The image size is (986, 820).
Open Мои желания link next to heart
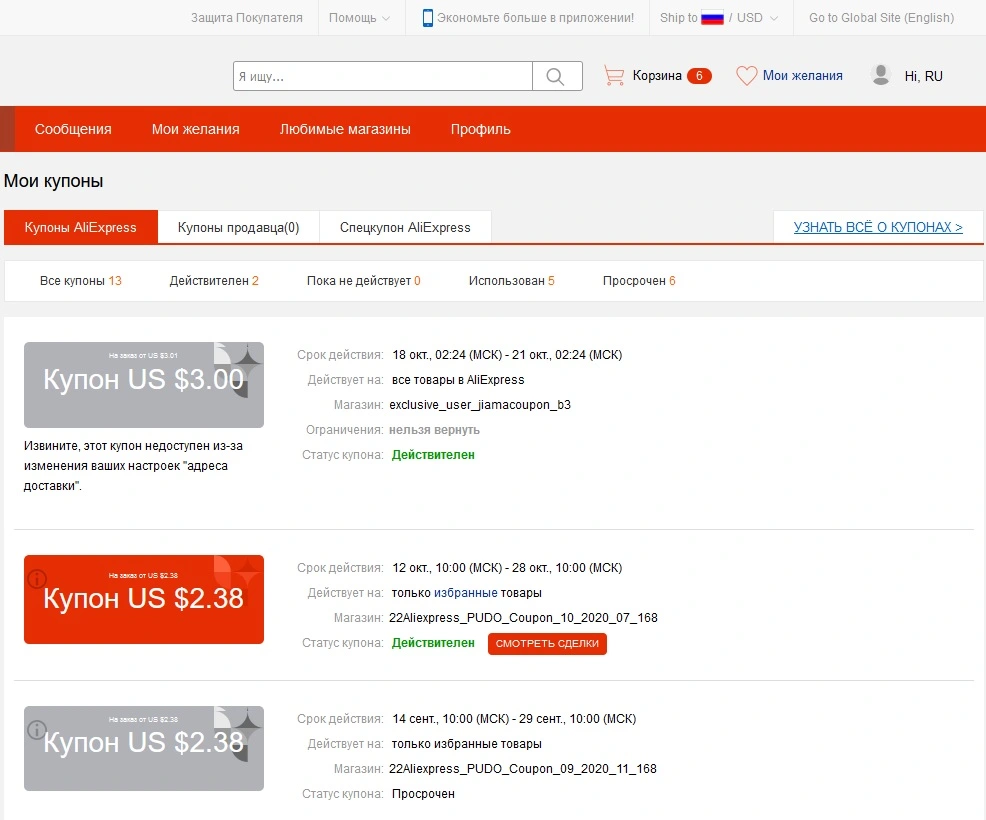click(802, 75)
